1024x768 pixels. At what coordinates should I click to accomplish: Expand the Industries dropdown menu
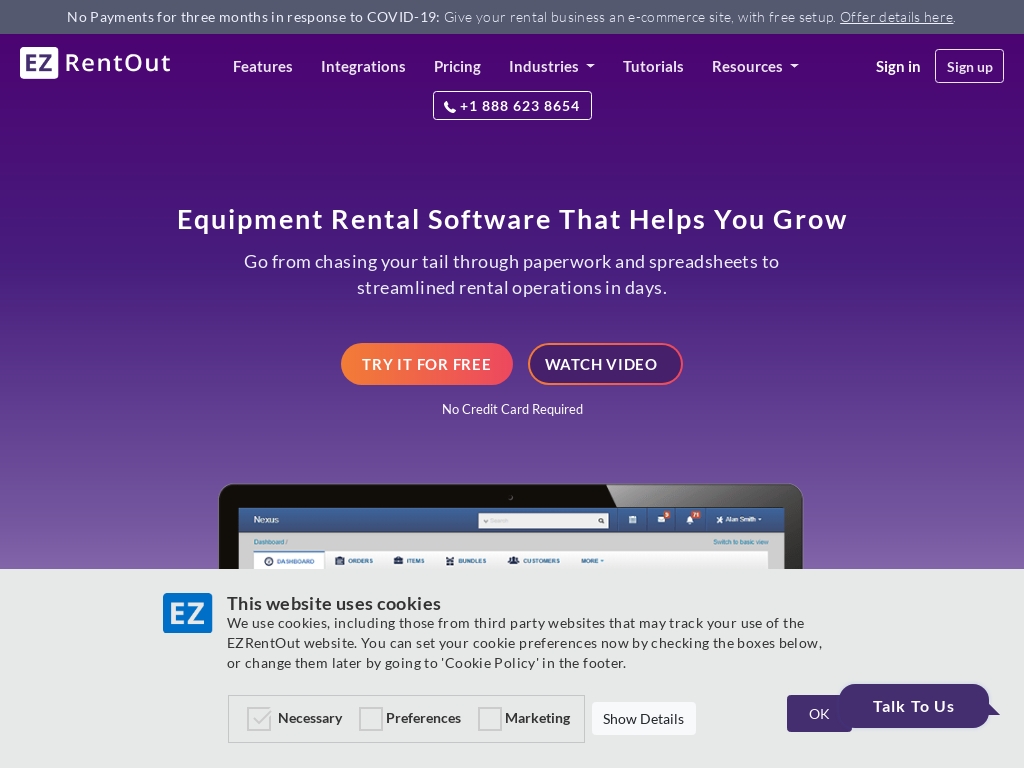click(552, 67)
